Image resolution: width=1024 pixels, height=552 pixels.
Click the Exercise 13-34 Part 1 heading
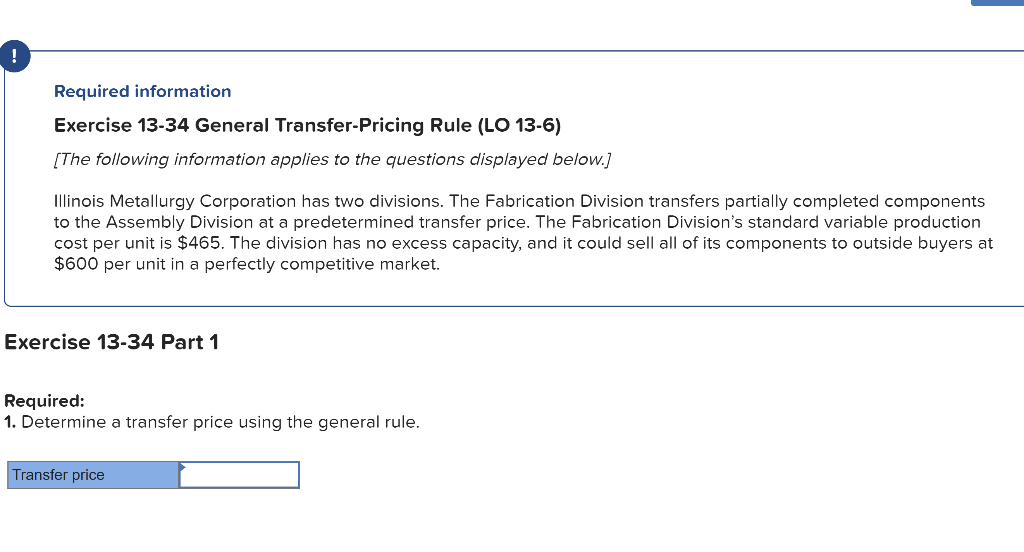[111, 342]
